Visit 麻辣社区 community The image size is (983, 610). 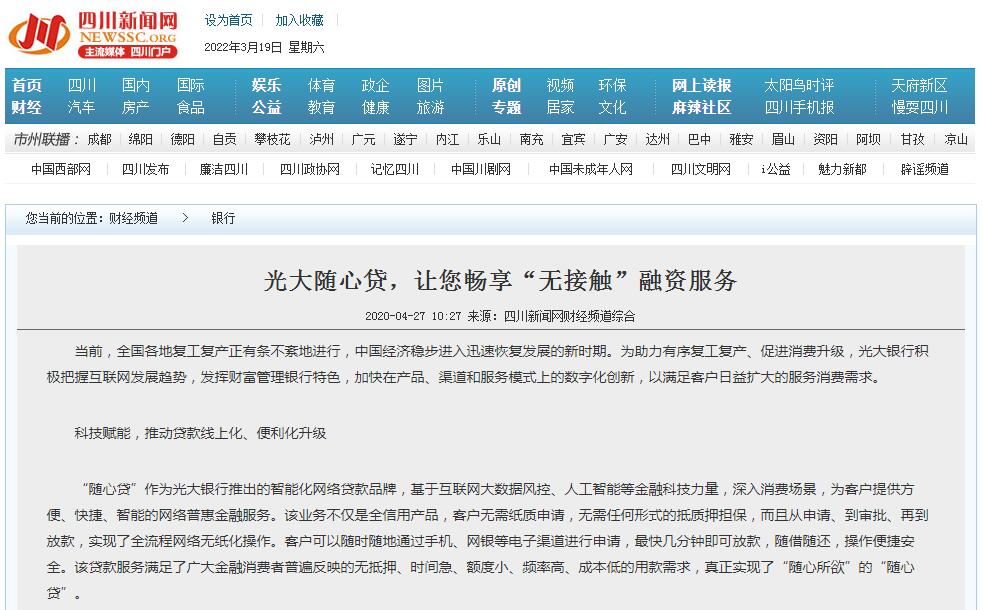coord(702,108)
